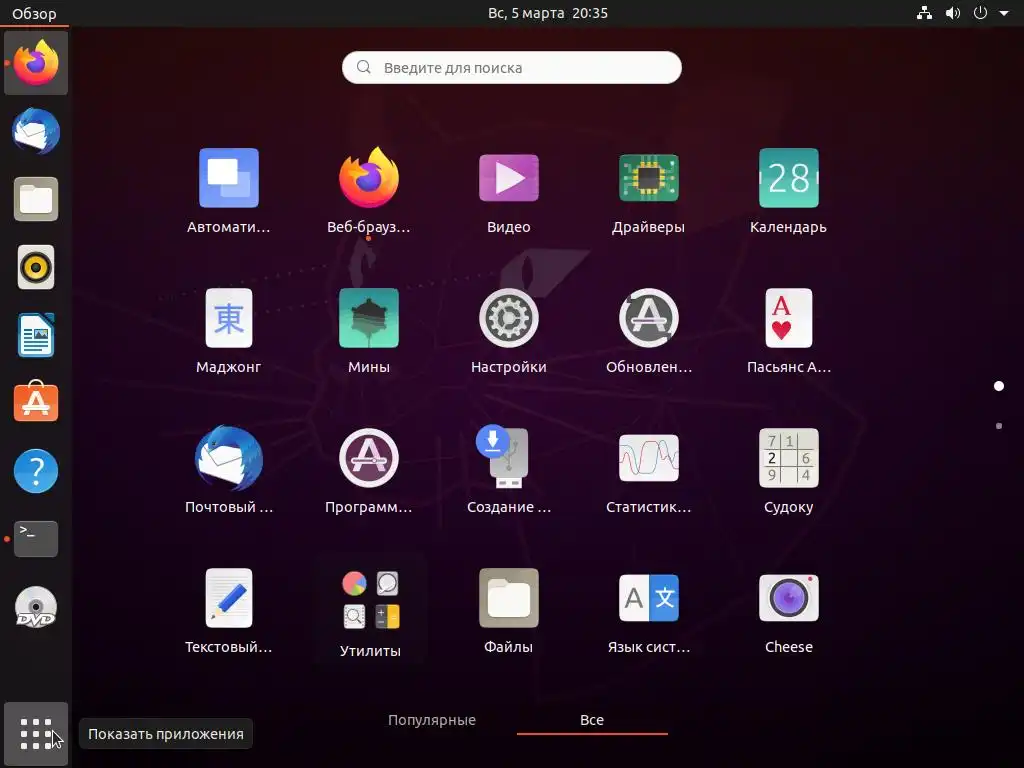
Task: Open Почтовый … Thunderbird in grid
Action: pyautogui.click(x=229, y=471)
